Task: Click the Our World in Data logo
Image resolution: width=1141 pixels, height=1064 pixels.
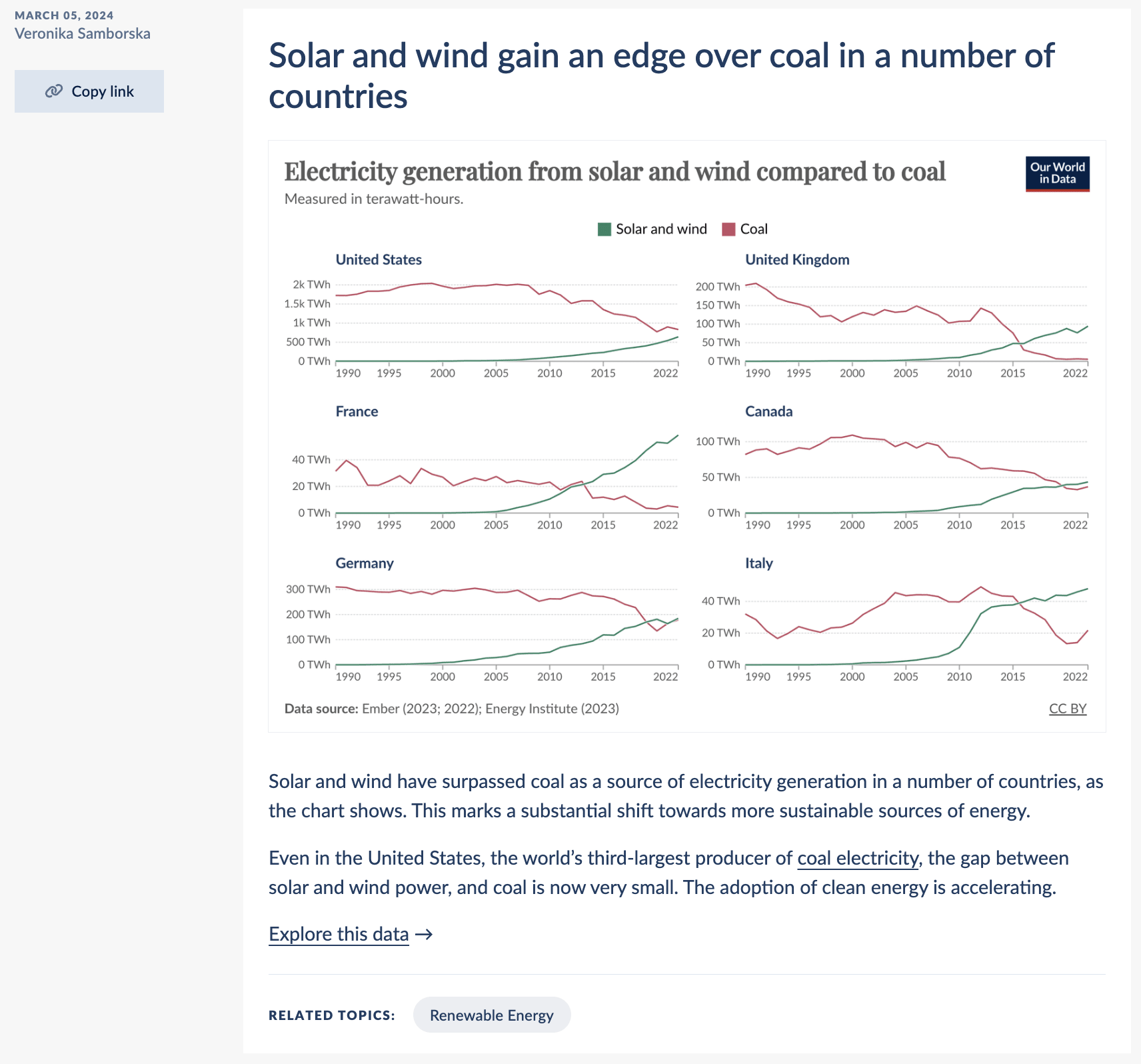Action: (1056, 175)
